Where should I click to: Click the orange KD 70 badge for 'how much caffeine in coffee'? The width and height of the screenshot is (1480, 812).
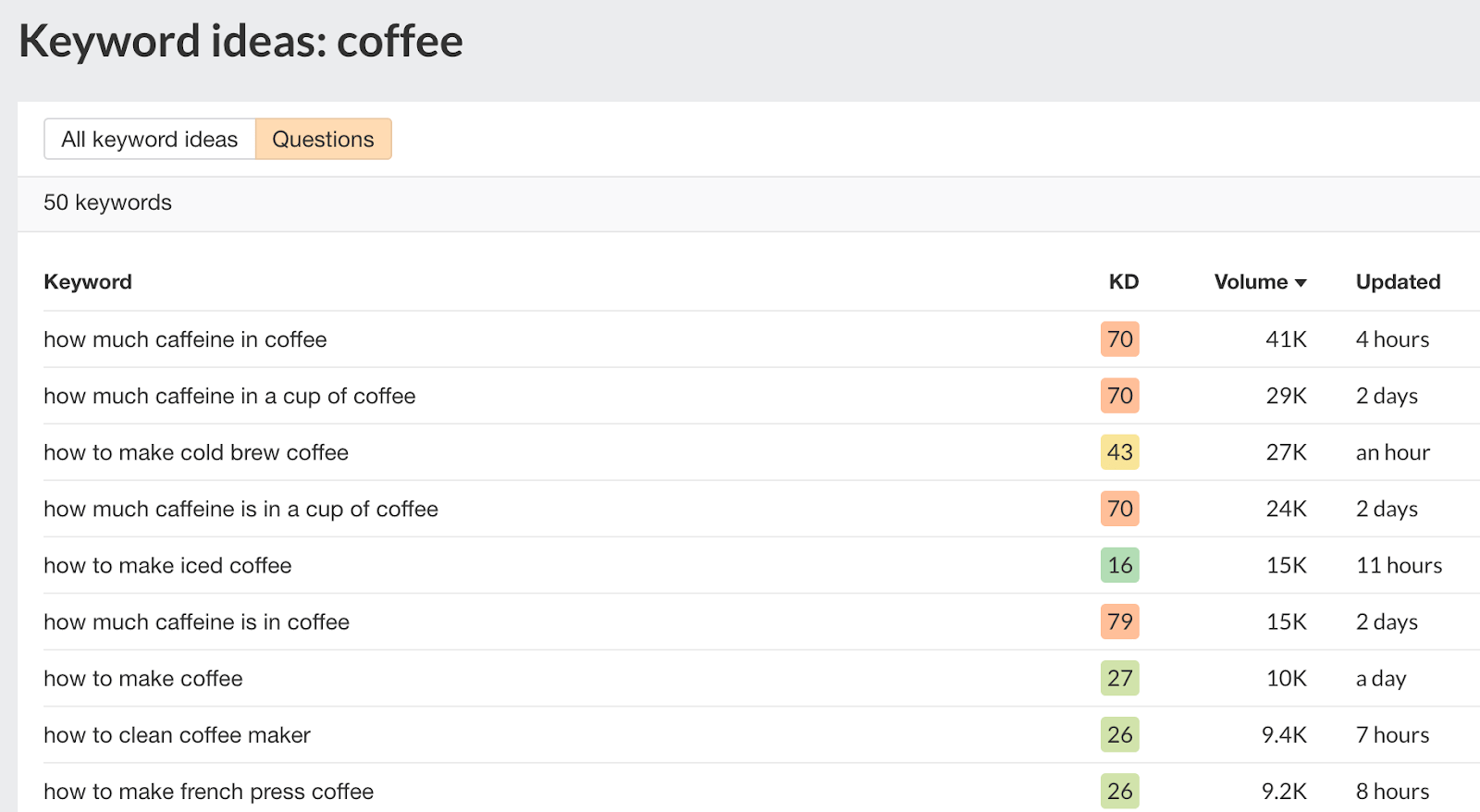[1119, 339]
